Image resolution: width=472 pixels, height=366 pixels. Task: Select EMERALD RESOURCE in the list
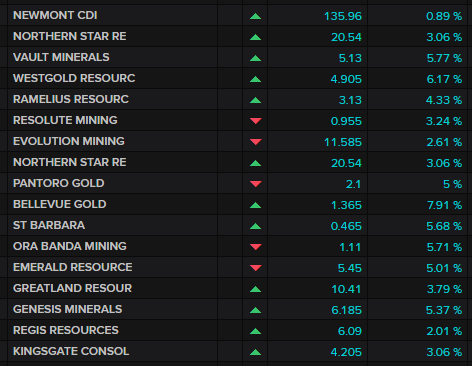coord(73,267)
